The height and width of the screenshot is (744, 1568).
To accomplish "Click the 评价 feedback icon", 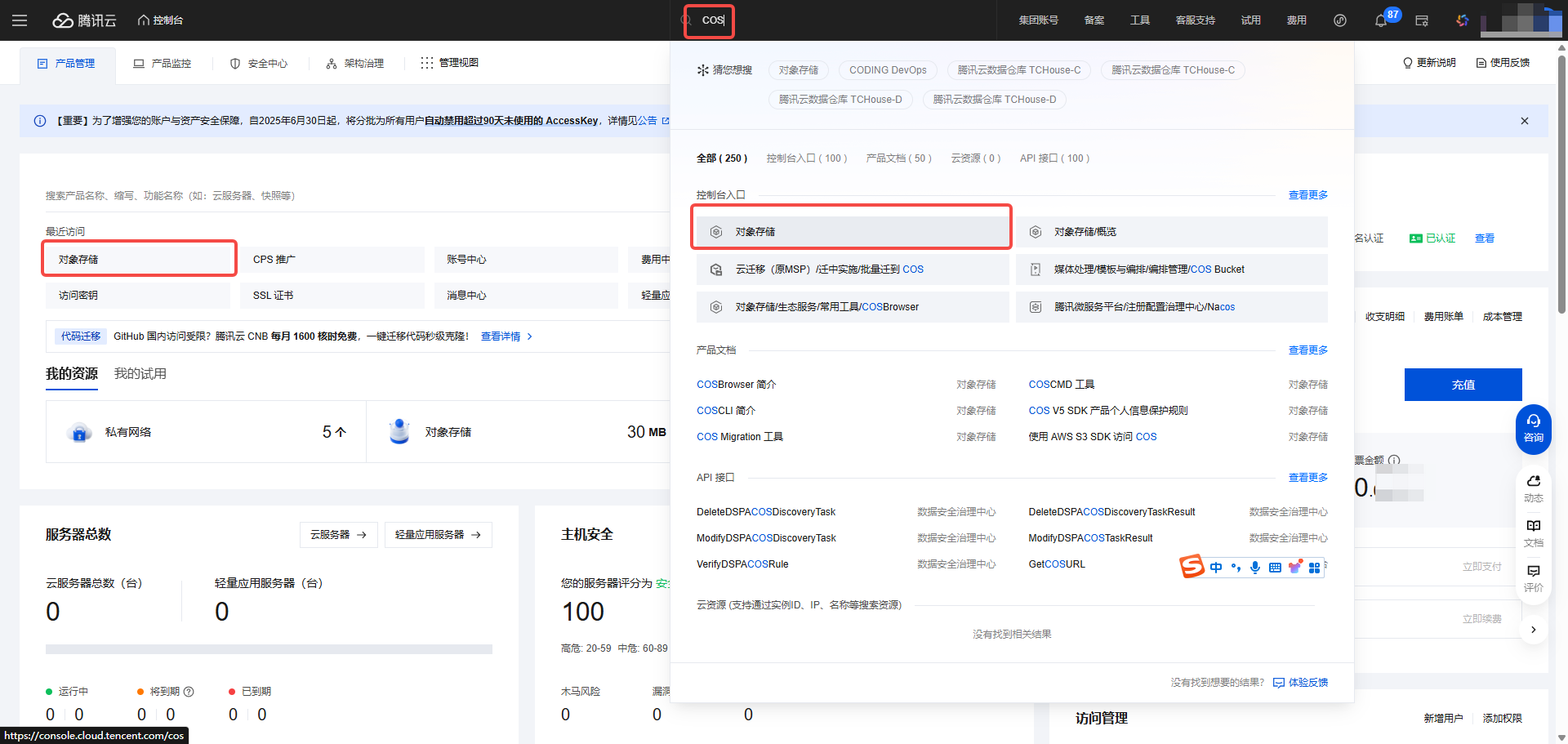I will 1533,577.
